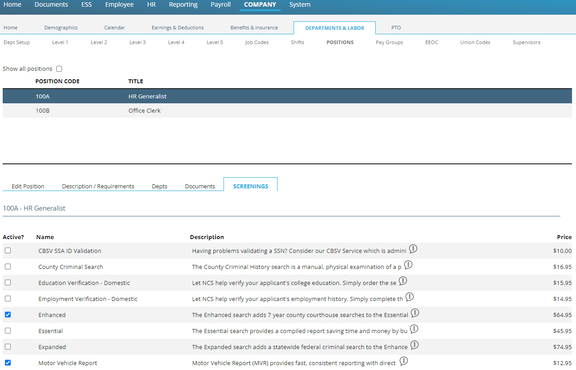Open info icon for Essential screening
This screenshot has width=576, height=370.
(x=414, y=329)
